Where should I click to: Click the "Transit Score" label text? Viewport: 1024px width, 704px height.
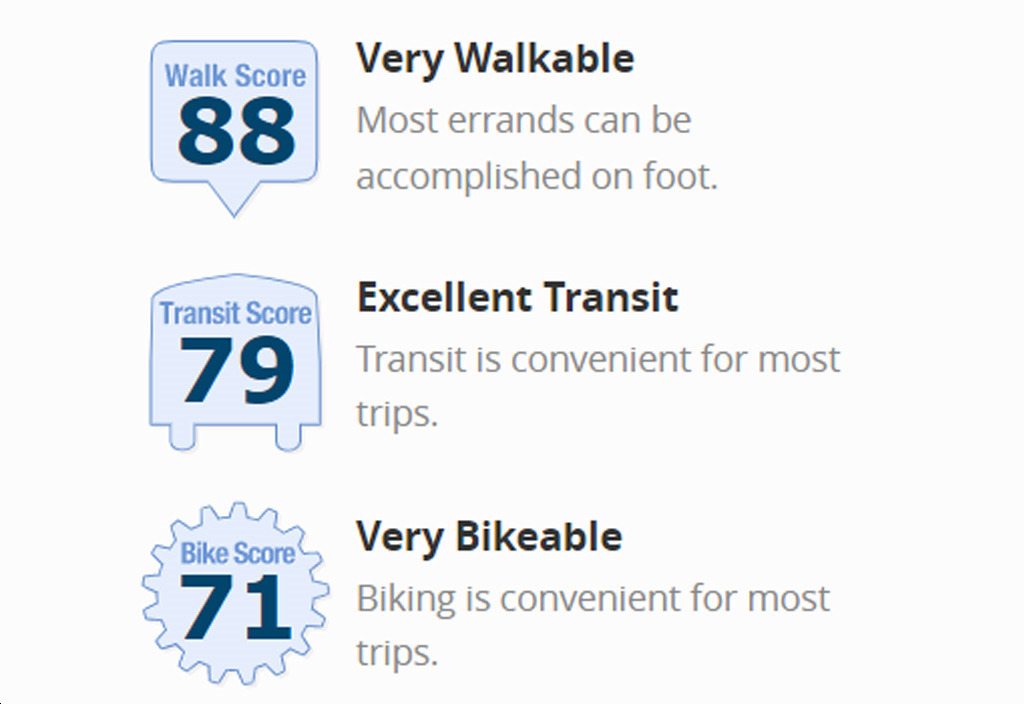coord(235,314)
